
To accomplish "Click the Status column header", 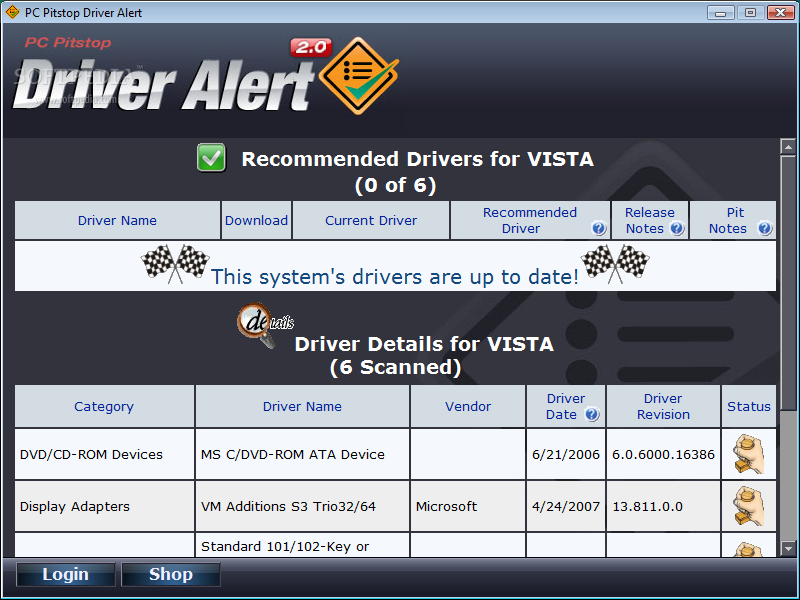I will [748, 407].
